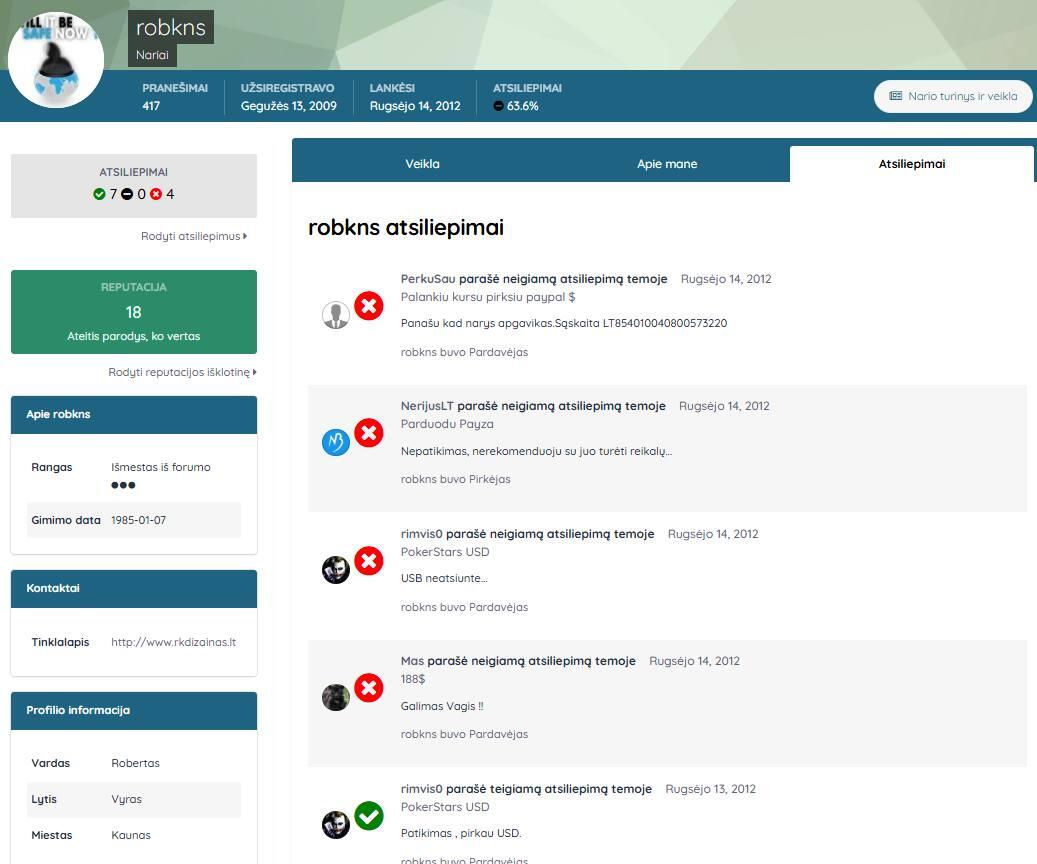Open Palankiu kursu pirksiu paypal $ topic
The image size is (1037, 864).
pos(488,297)
